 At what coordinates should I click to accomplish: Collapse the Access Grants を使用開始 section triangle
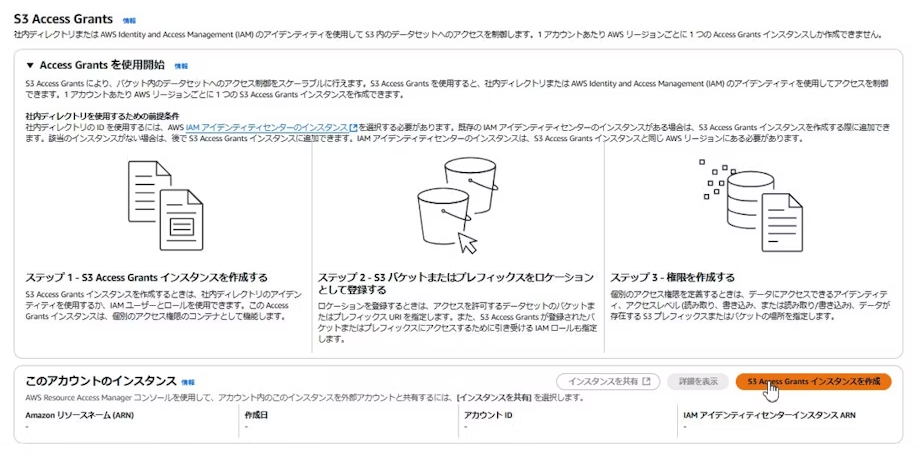pyautogui.click(x=29, y=65)
